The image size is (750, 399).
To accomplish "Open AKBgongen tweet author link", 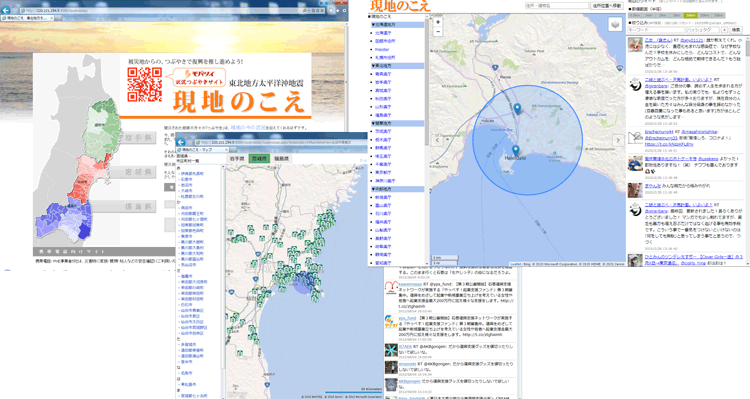I will coord(409,381).
